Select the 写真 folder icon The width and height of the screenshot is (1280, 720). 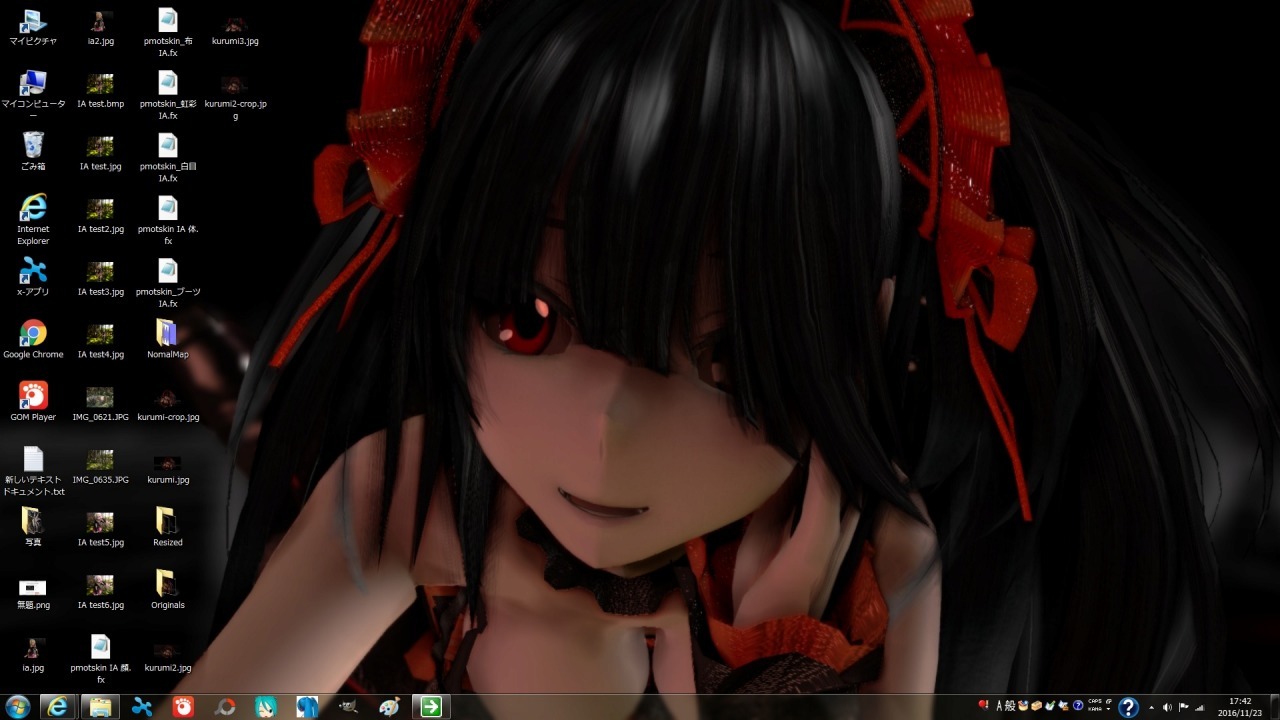[x=33, y=527]
